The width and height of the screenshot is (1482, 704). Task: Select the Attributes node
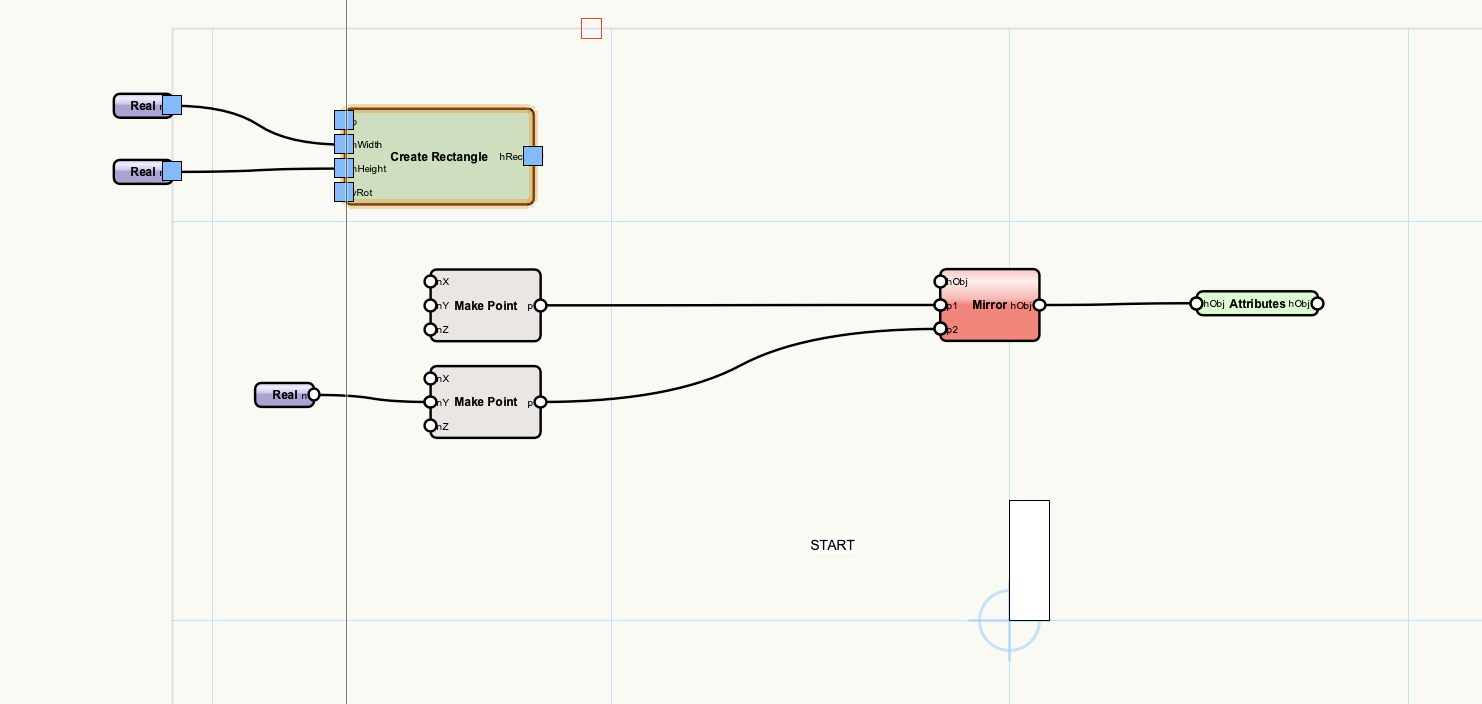pyautogui.click(x=1256, y=304)
